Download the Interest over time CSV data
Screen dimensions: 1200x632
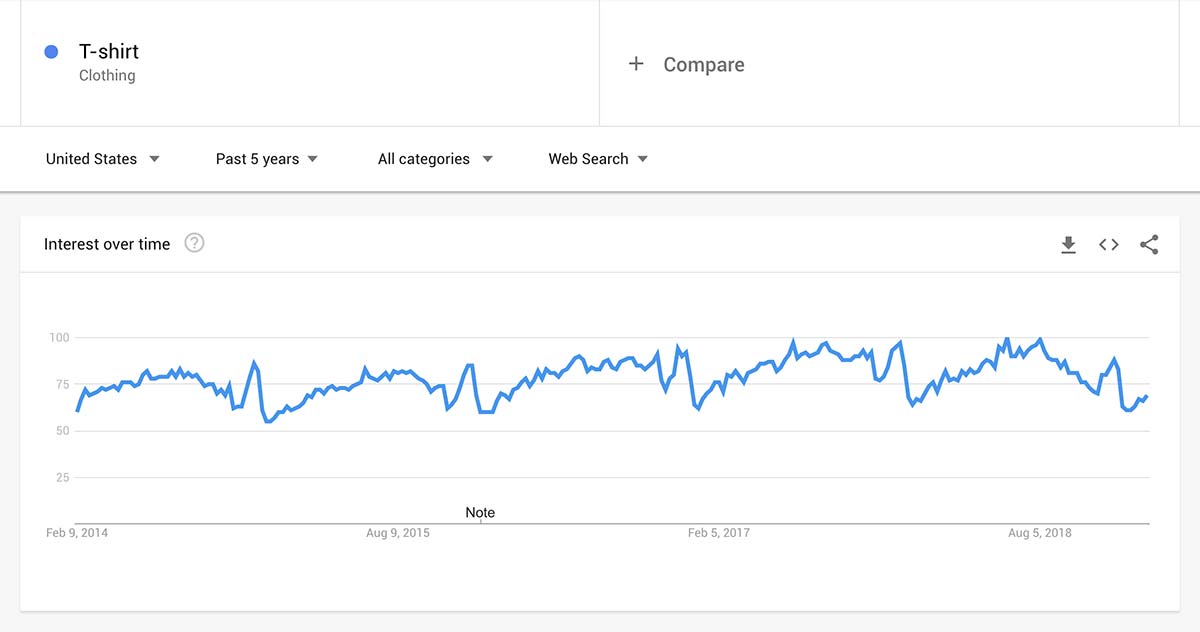tap(1068, 244)
